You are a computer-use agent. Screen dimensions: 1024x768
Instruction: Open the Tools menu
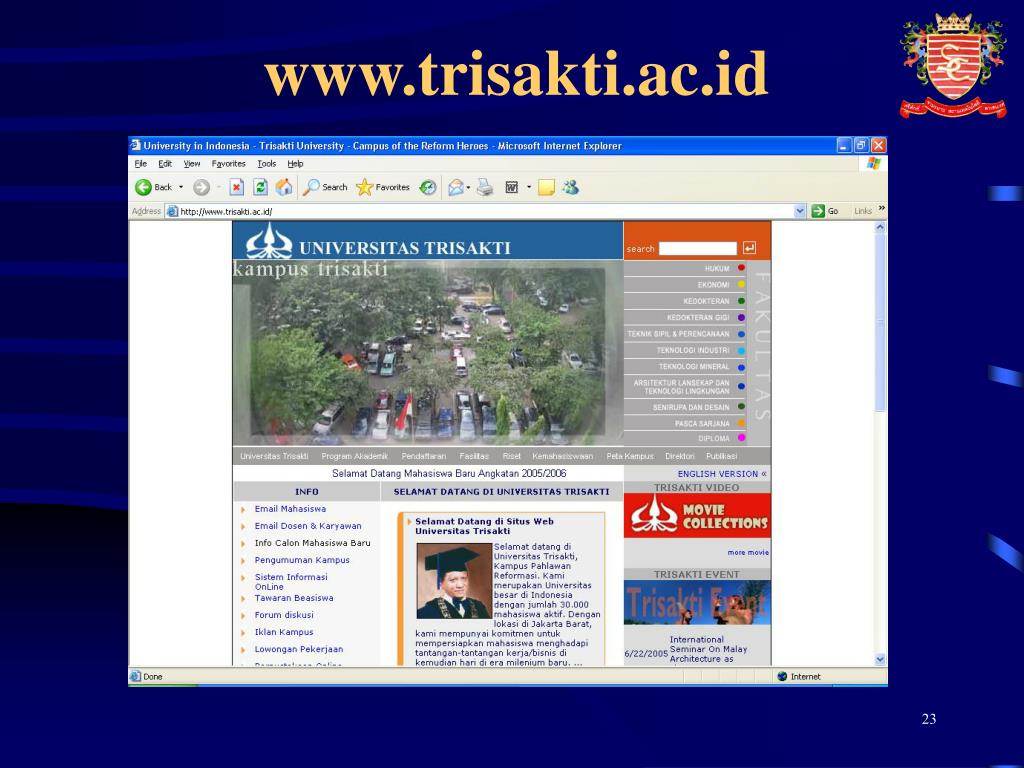[x=266, y=164]
